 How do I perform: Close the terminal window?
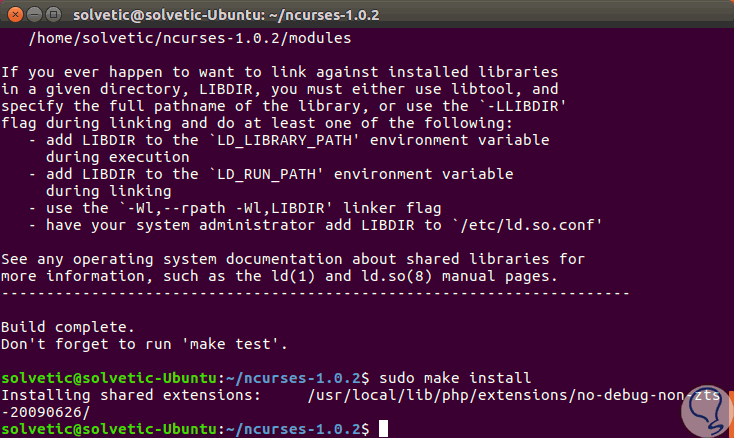(14, 13)
